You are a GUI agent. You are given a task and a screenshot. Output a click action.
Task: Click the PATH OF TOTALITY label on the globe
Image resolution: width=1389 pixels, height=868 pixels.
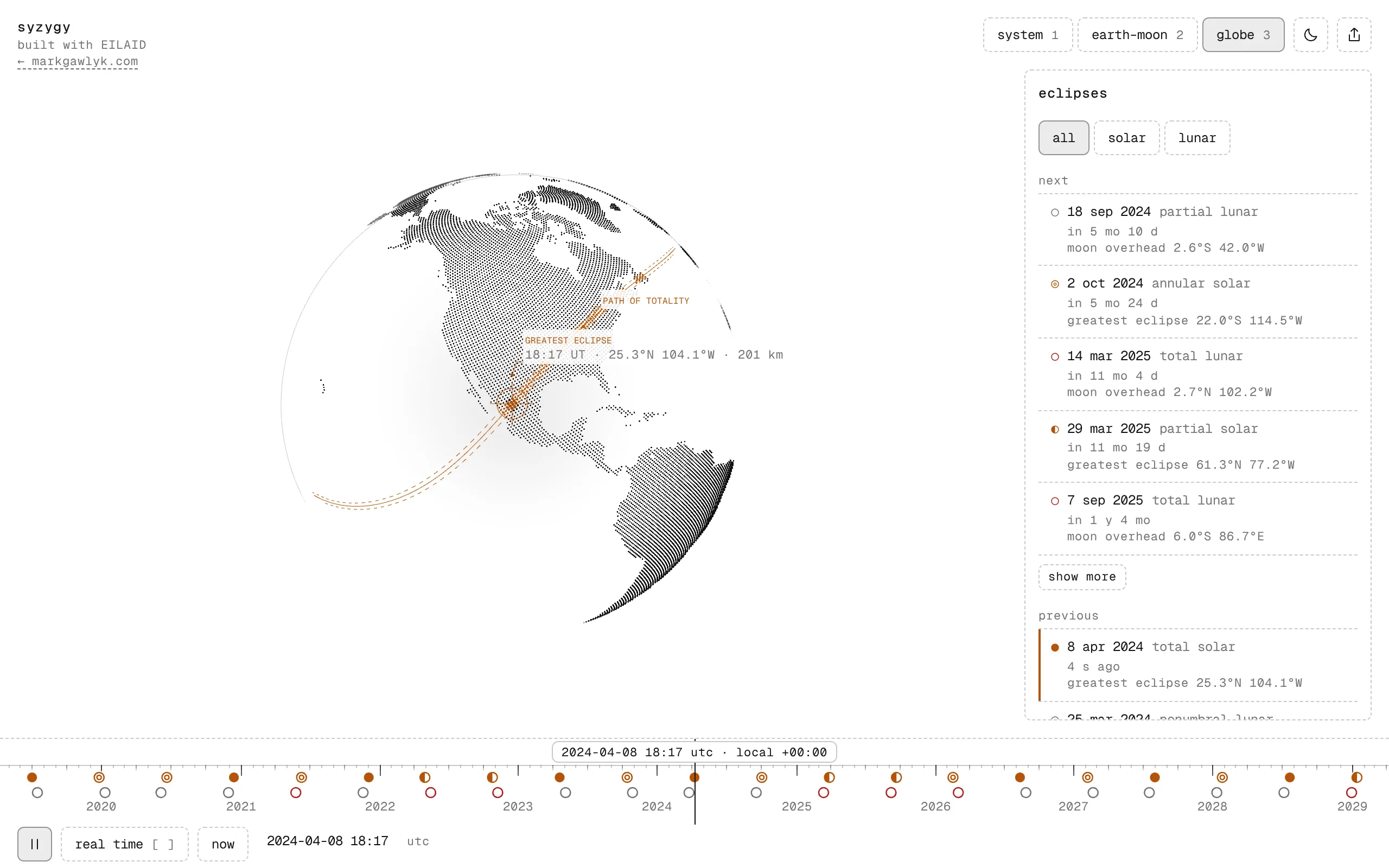click(646, 301)
